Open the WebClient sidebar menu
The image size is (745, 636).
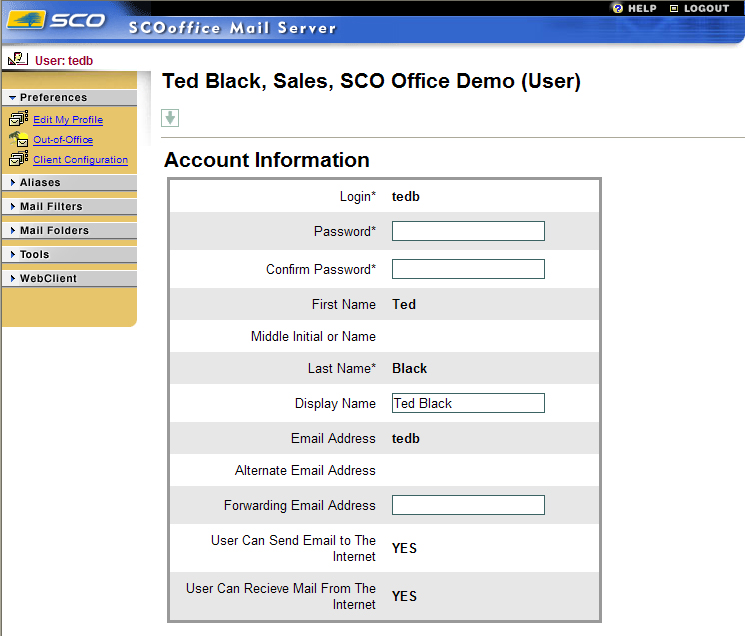[x=48, y=279]
